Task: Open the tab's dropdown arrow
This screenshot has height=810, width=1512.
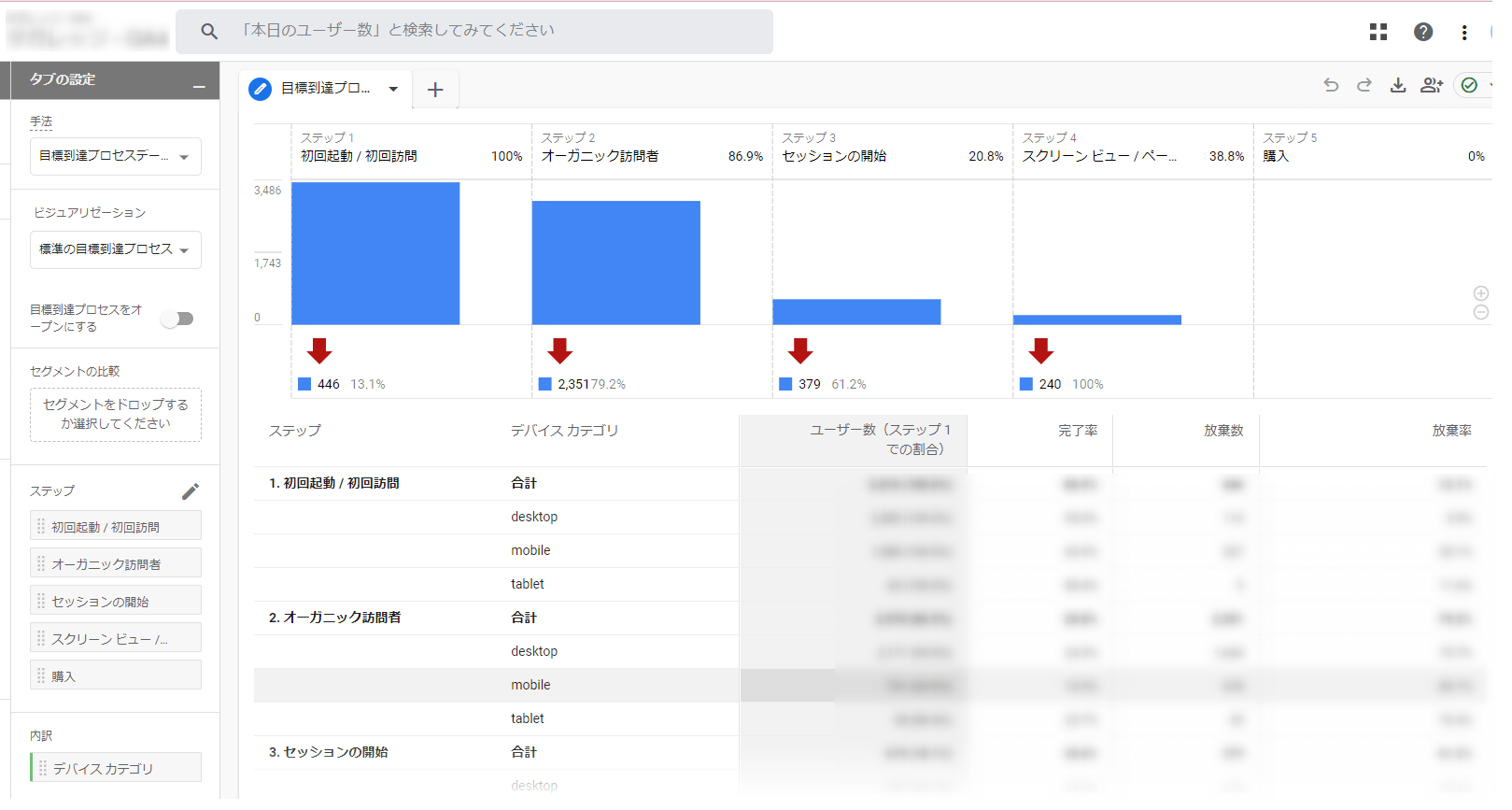Action: [x=393, y=89]
